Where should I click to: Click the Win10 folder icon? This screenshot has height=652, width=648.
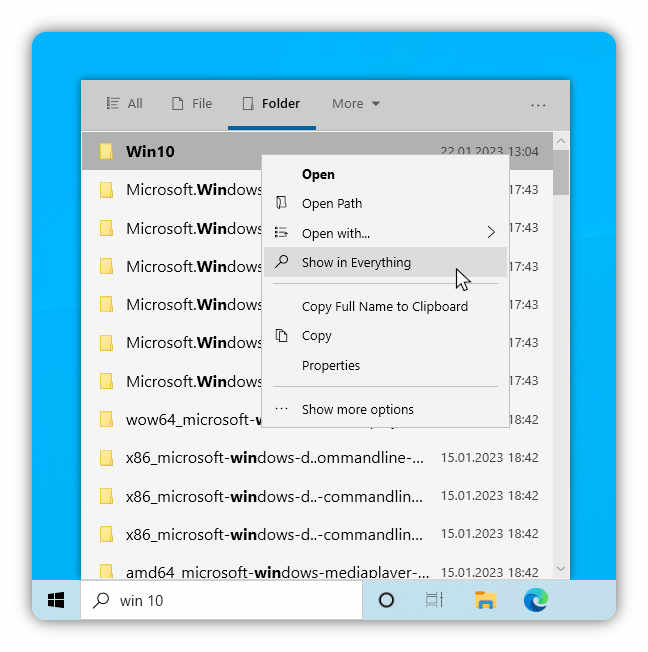coord(106,151)
